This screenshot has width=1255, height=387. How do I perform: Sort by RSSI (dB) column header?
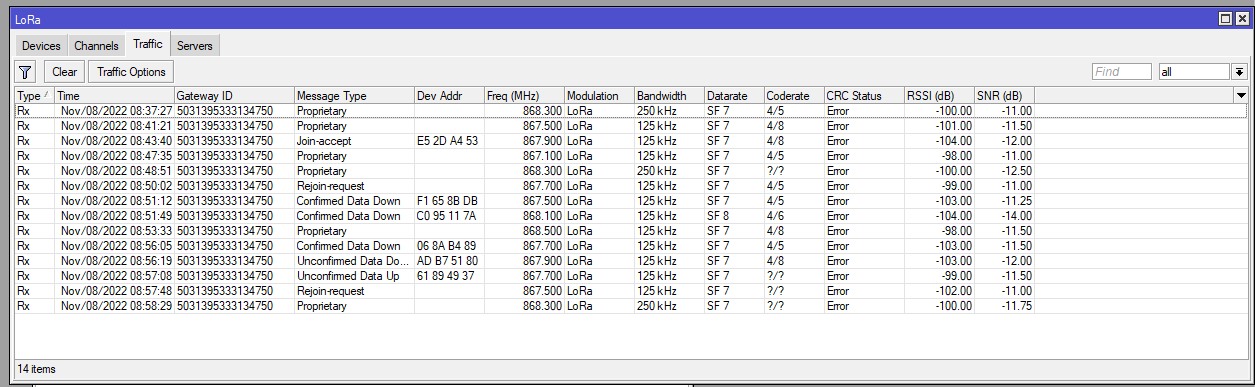coord(939,95)
